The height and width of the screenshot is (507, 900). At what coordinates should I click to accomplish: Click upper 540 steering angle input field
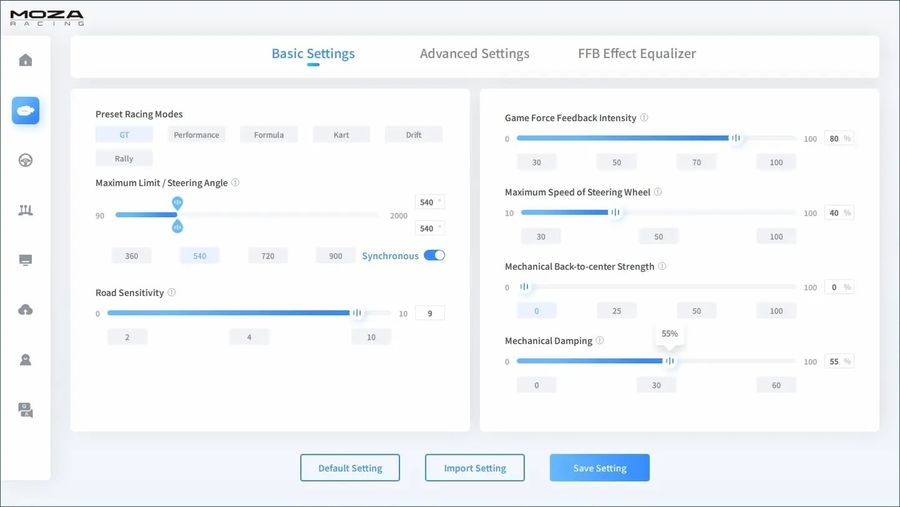point(429,202)
